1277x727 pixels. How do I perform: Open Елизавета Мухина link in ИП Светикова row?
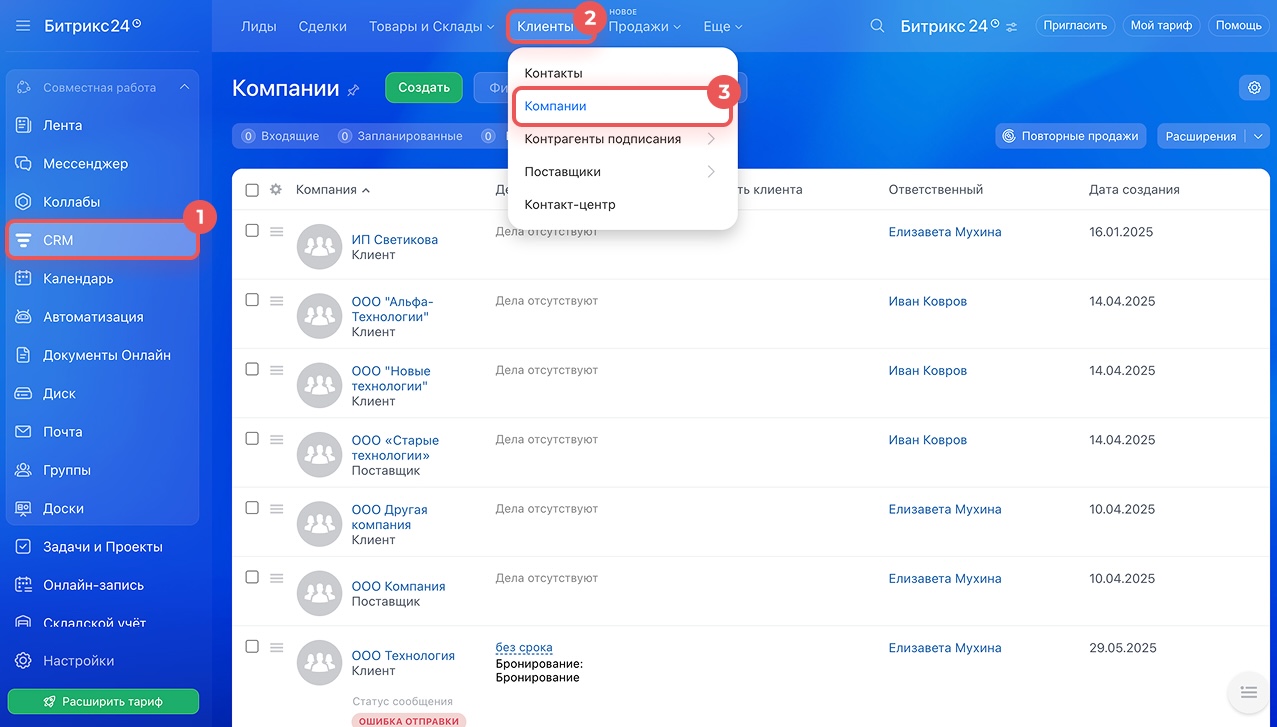point(945,232)
